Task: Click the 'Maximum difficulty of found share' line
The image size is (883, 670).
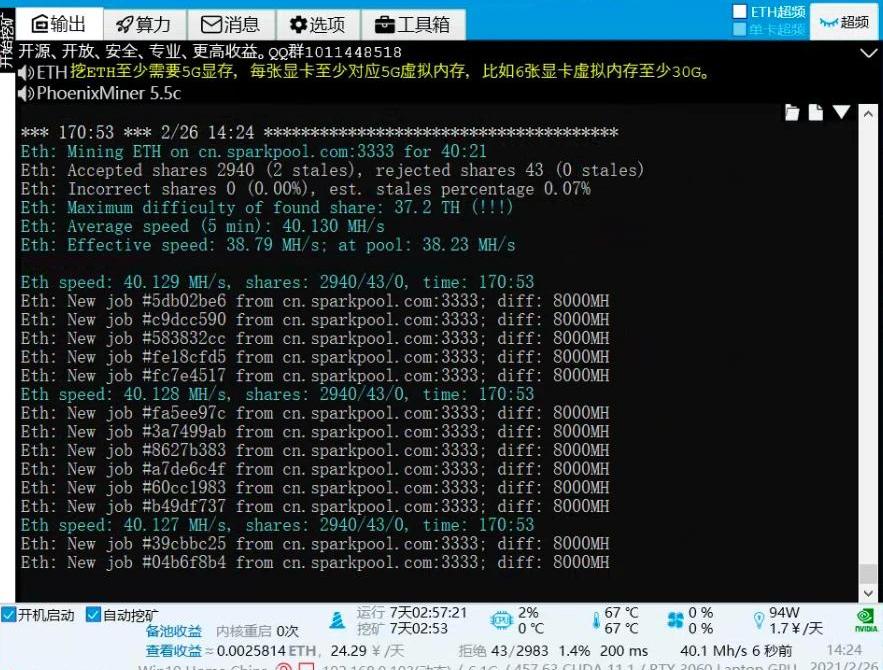Action: [267, 207]
